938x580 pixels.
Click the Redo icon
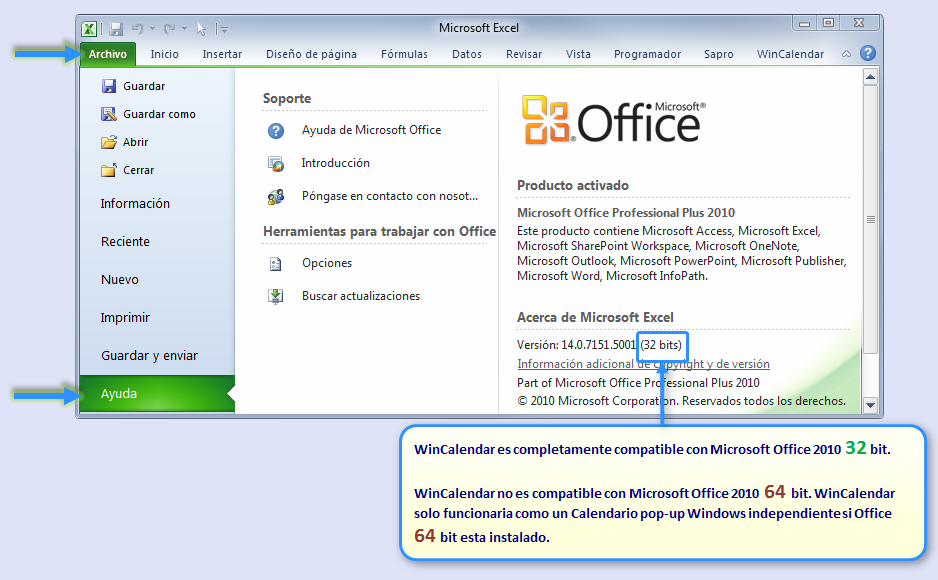[x=171, y=28]
